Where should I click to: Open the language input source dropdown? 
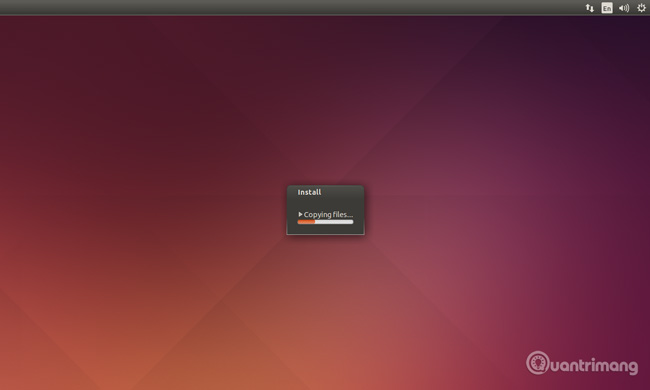[607, 8]
